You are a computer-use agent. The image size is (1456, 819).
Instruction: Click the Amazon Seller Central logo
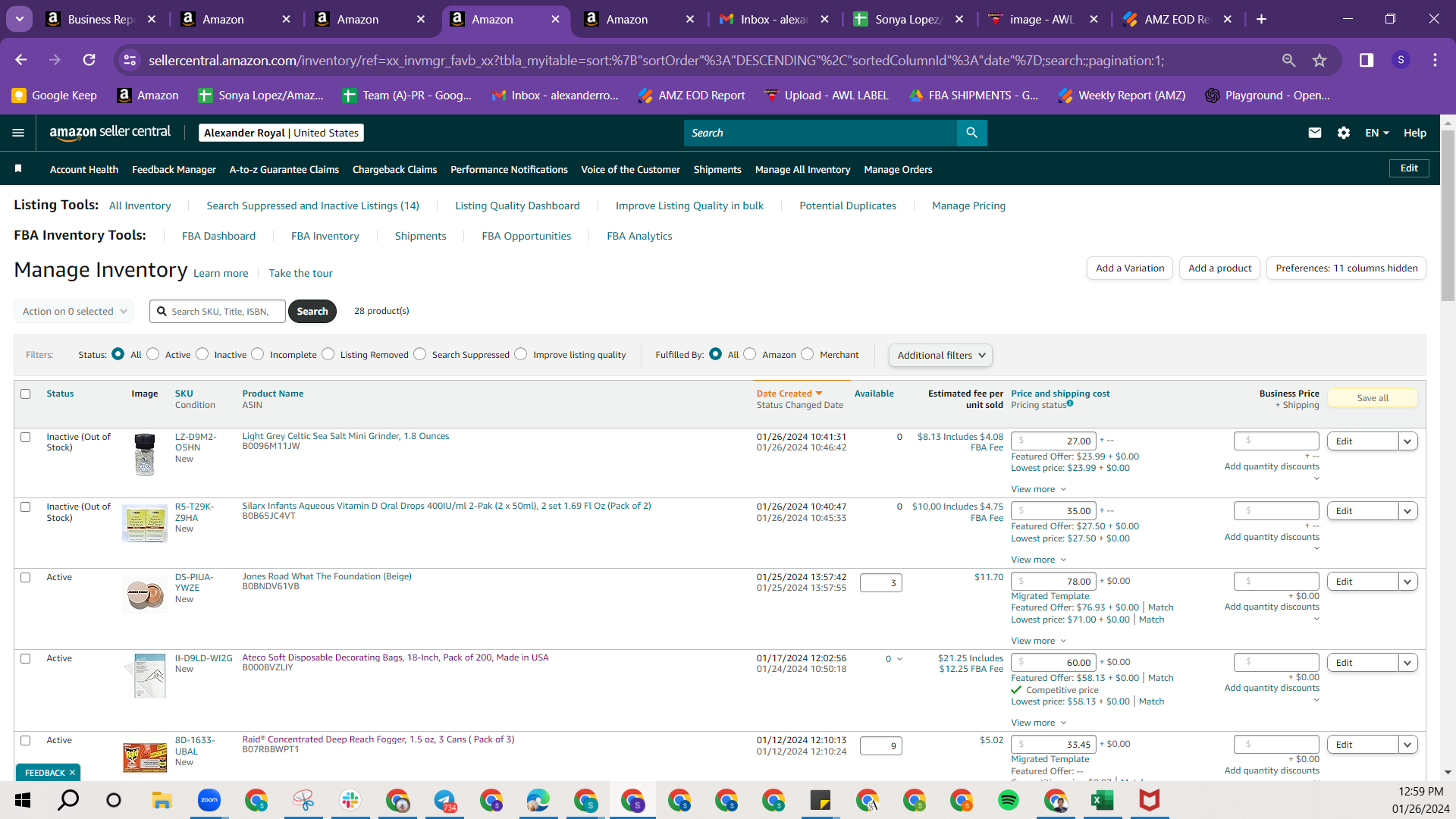click(110, 133)
